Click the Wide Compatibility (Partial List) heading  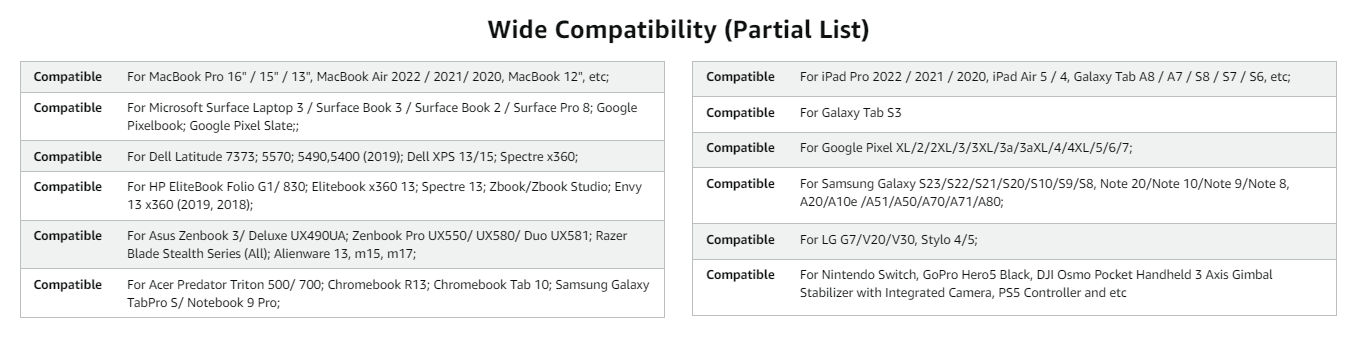[x=678, y=30]
